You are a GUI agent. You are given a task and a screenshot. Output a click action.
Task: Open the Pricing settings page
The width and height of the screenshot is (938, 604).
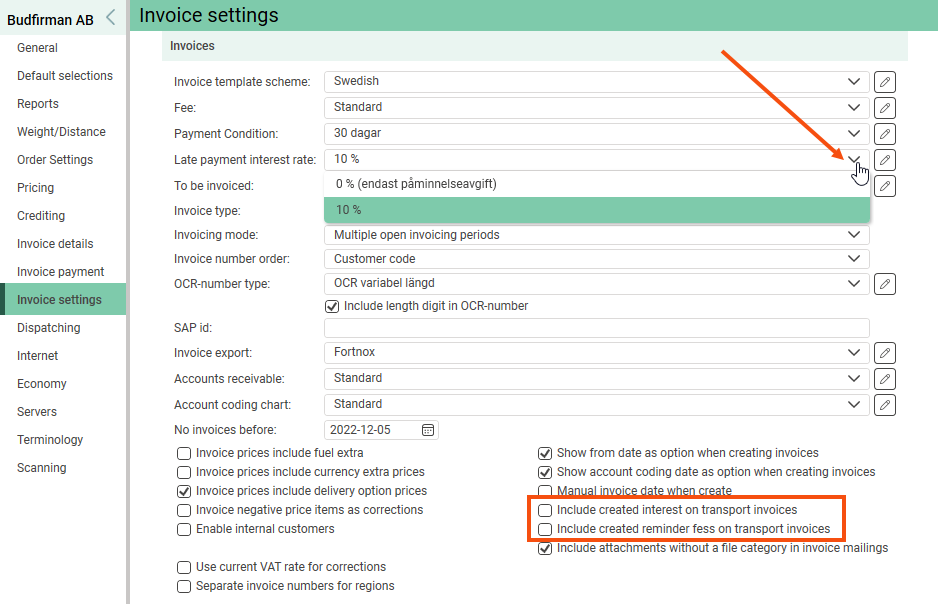[x=36, y=188]
